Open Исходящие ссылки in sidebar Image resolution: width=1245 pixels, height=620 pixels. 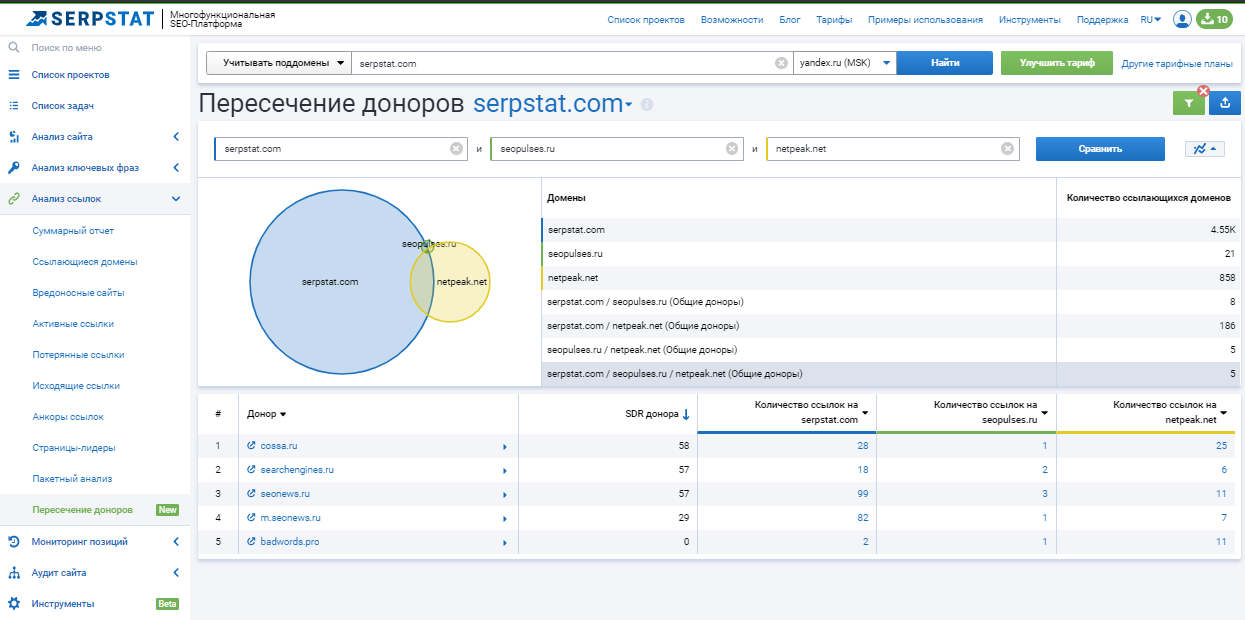pyautogui.click(x=76, y=386)
